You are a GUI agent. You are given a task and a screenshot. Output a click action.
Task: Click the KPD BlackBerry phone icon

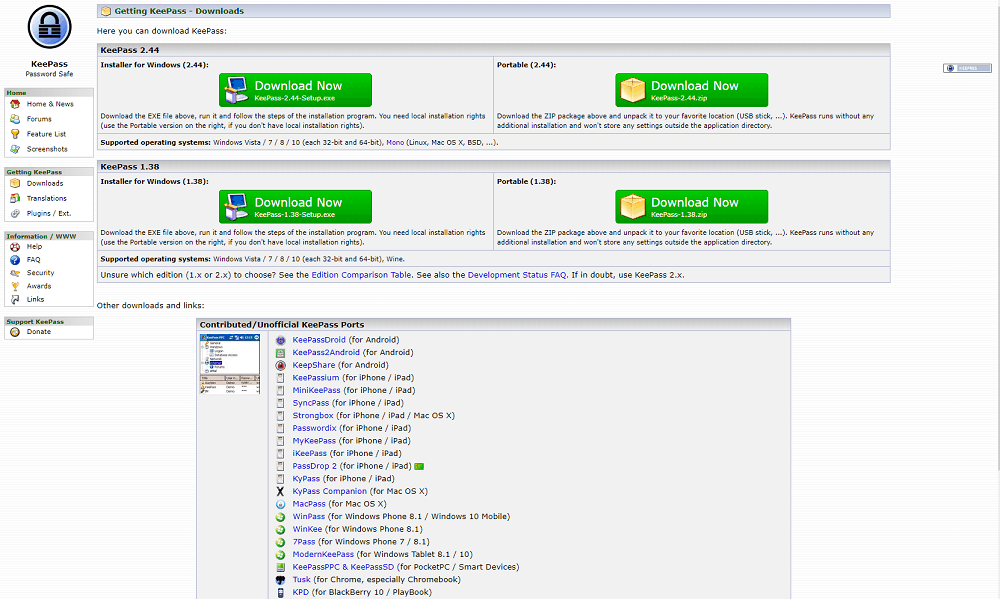pos(280,593)
